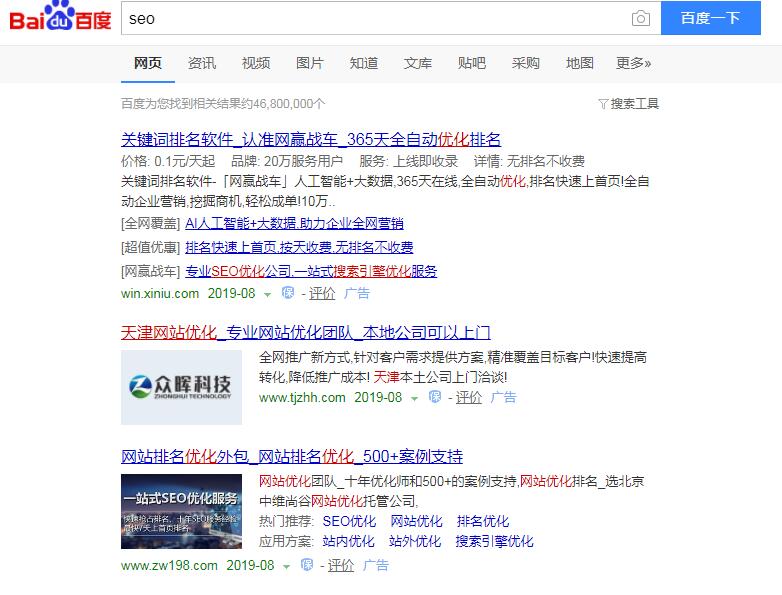
Task: Select result count text 约46,800,000个
Action: click(x=283, y=104)
